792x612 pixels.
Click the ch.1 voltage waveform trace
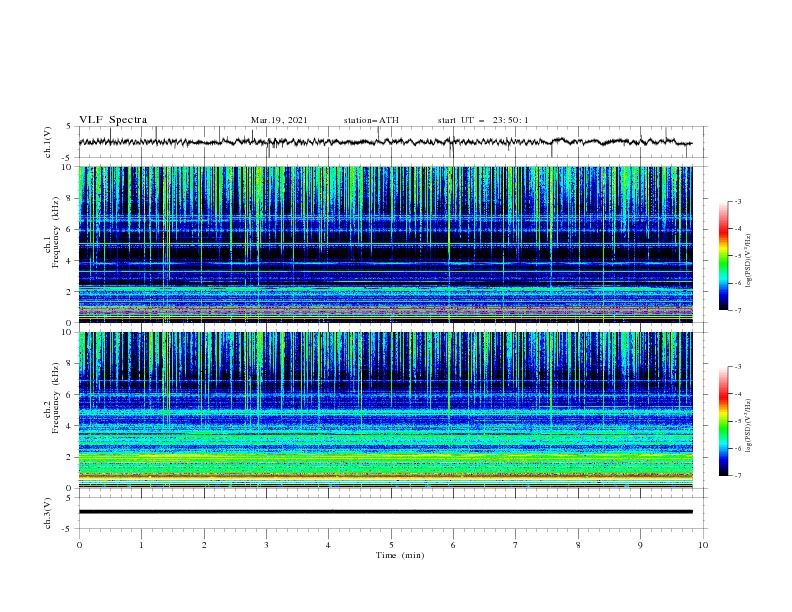[385, 142]
